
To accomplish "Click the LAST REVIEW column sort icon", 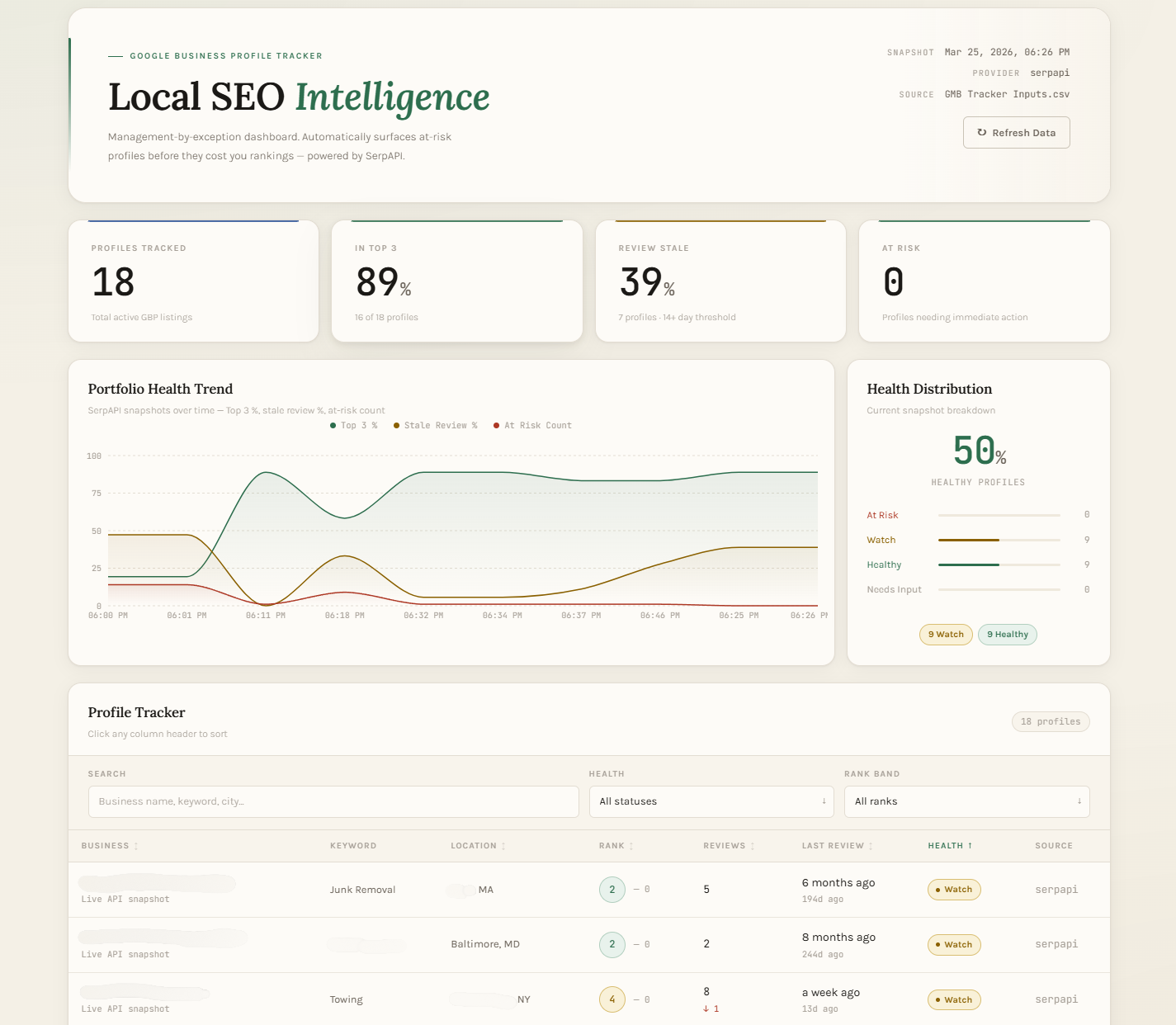I will pyautogui.click(x=871, y=846).
